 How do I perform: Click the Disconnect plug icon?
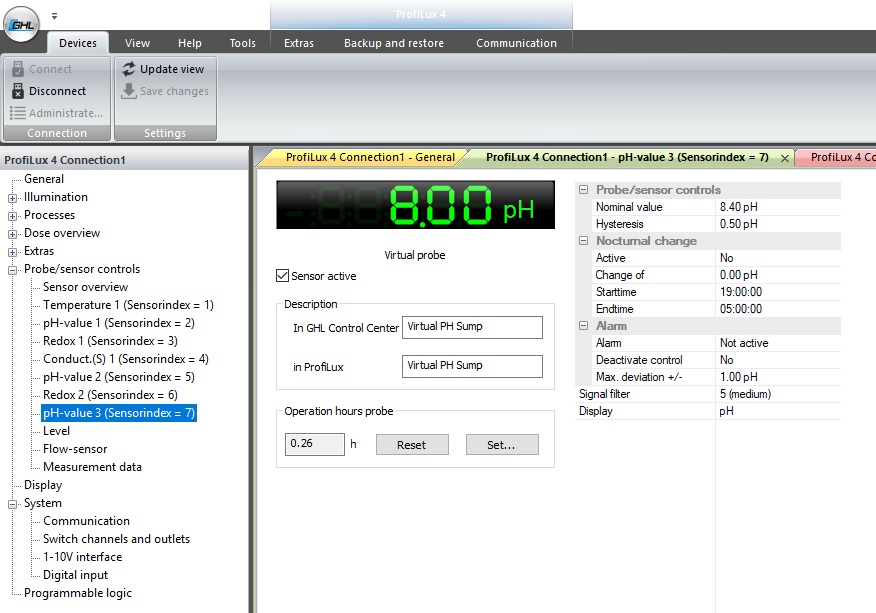click(18, 91)
